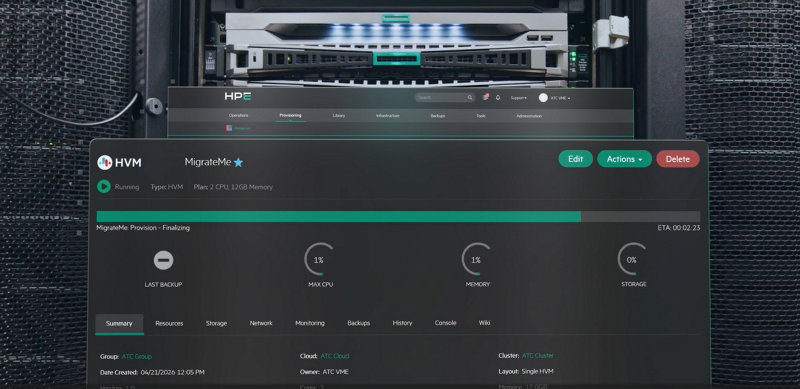Open the Library menu
Image resolution: width=800 pixels, height=389 pixels.
click(339, 115)
